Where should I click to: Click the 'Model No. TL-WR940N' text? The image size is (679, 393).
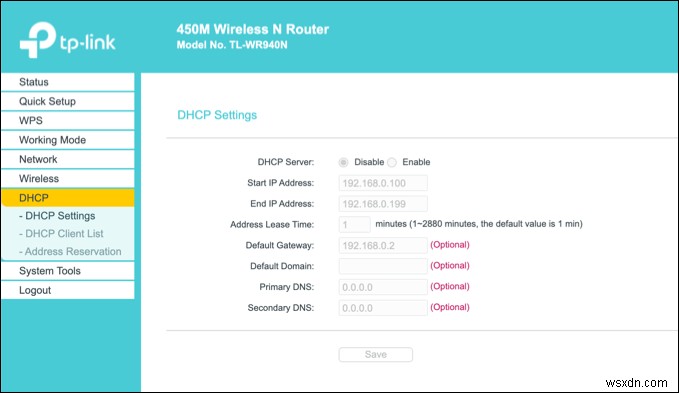click(232, 45)
